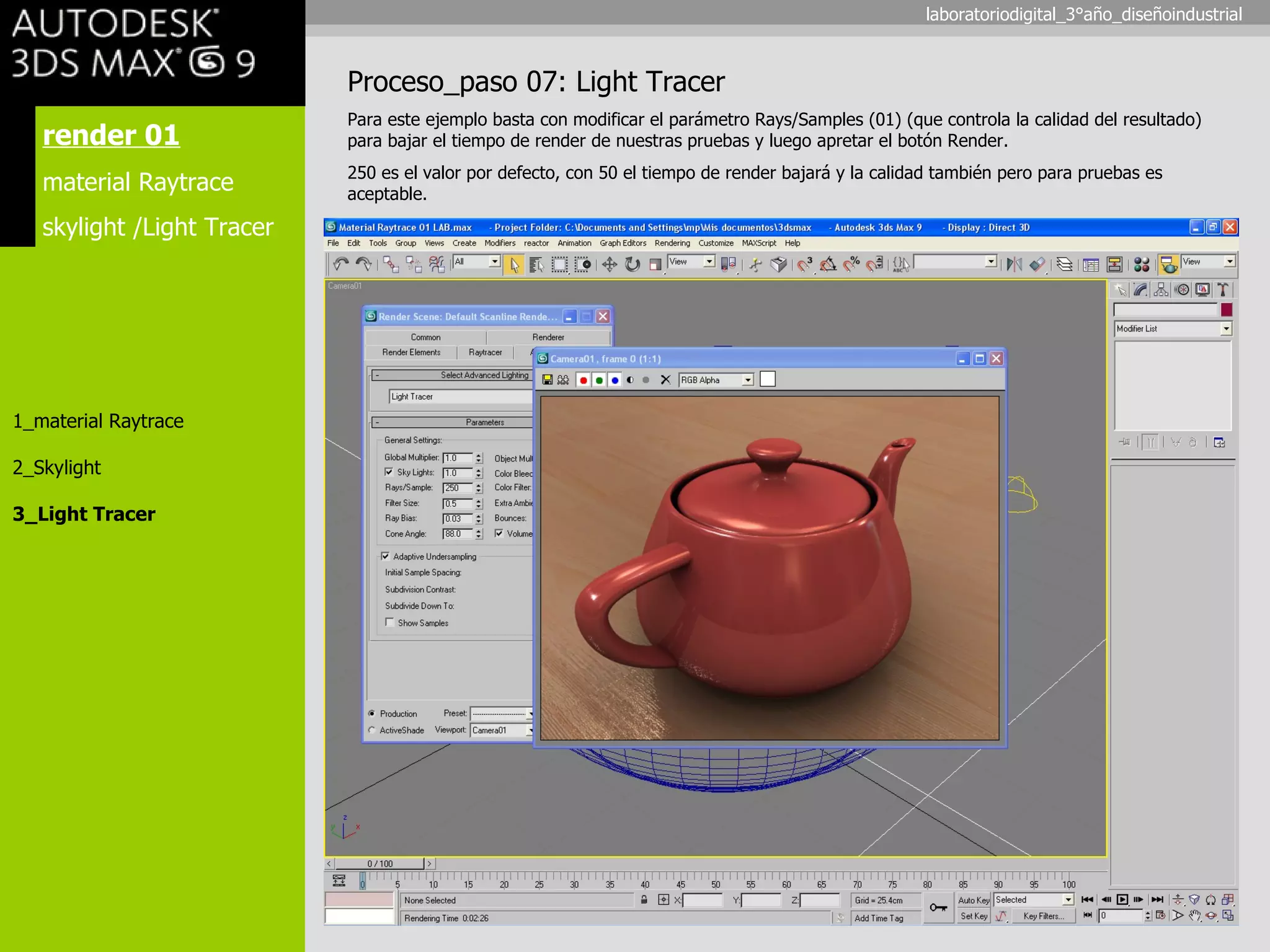The image size is (1270, 952).
Task: Click the Mirror tool icon
Action: pyautogui.click(x=1015, y=265)
